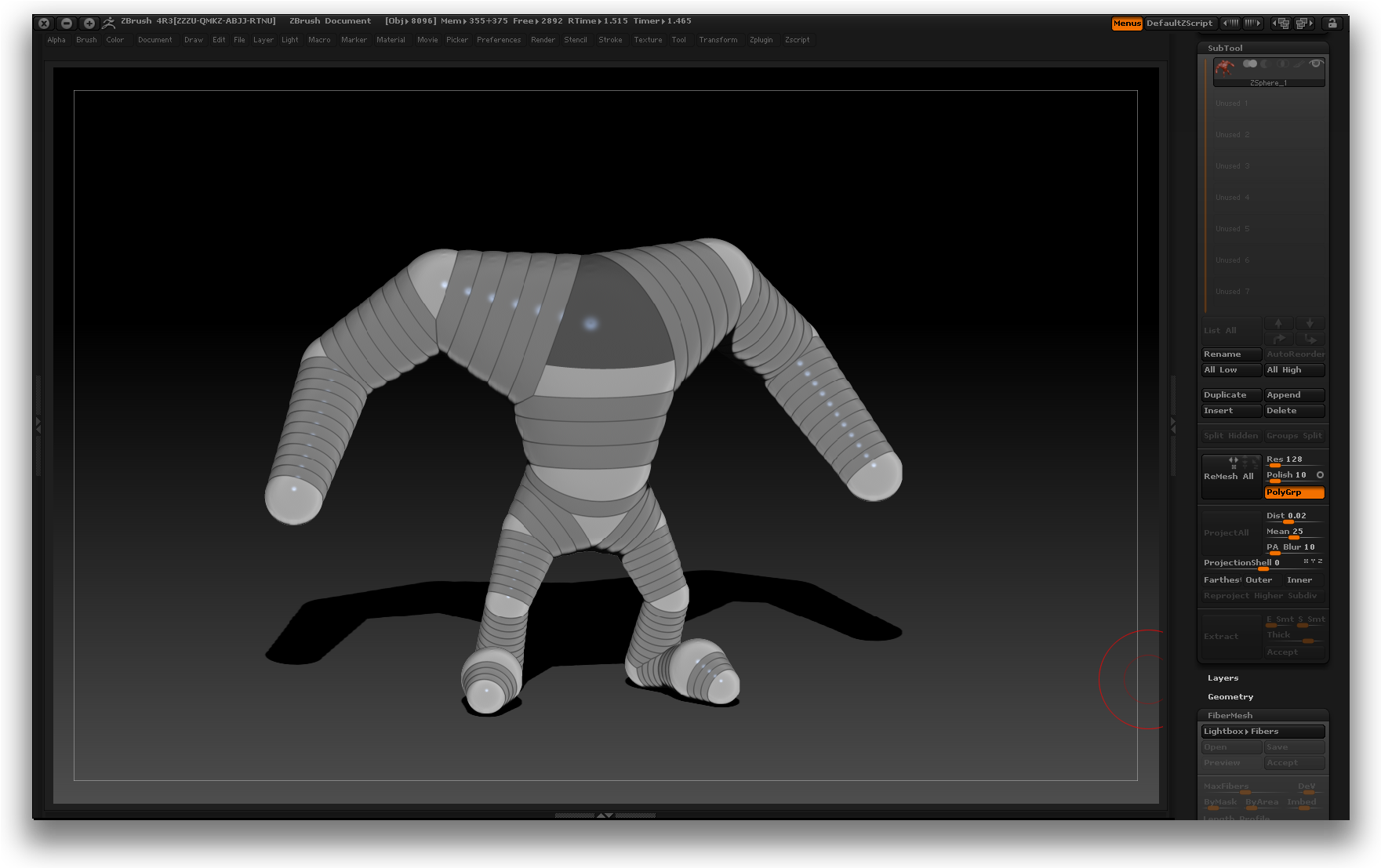
Task: Toggle the orange Menus button
Action: click(x=1127, y=24)
